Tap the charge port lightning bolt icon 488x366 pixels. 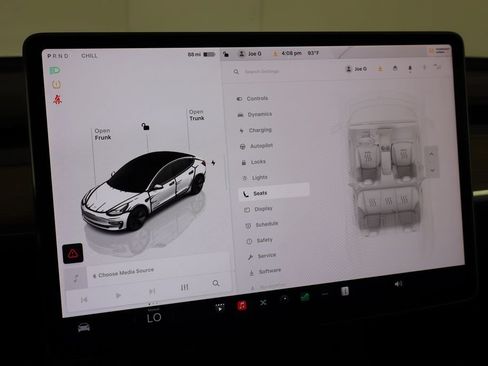(x=213, y=163)
